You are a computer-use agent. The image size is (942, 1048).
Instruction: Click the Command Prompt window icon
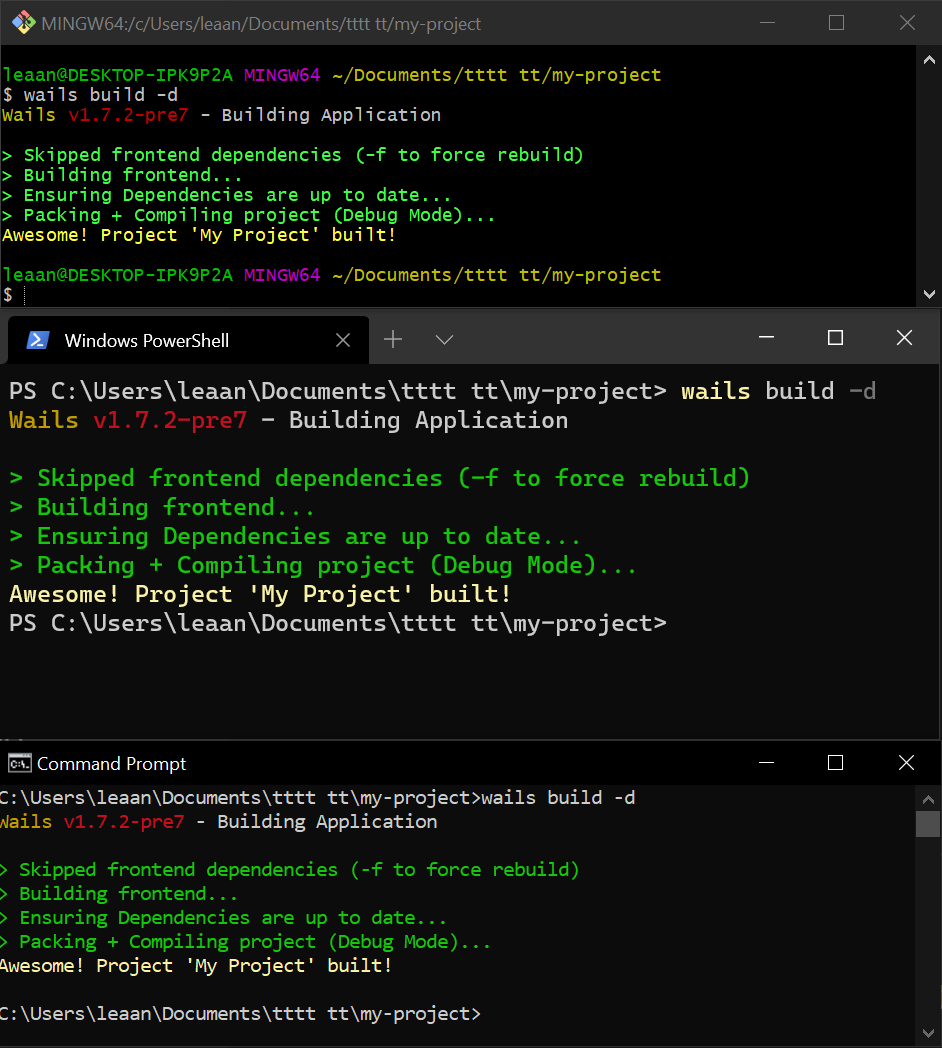19,763
